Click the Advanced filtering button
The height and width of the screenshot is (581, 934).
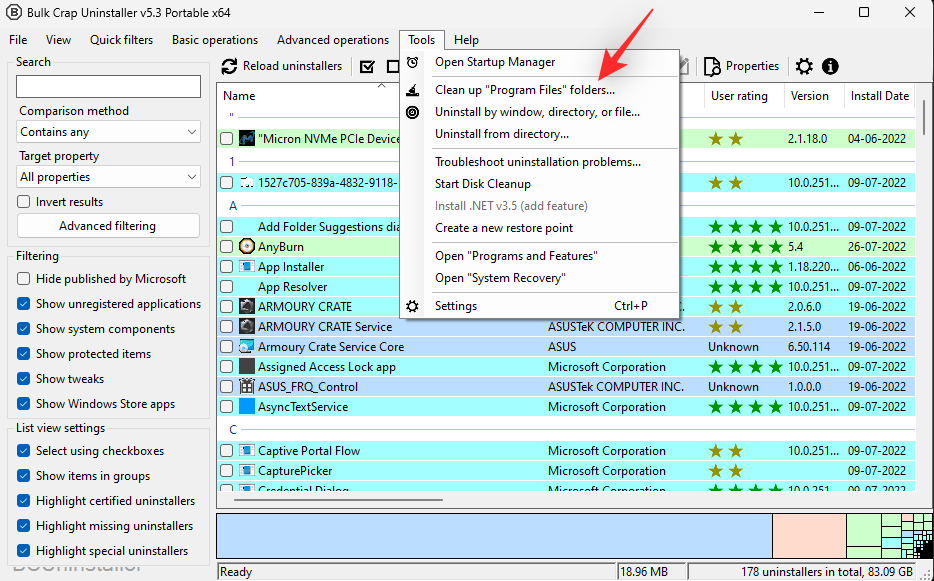click(x=108, y=226)
